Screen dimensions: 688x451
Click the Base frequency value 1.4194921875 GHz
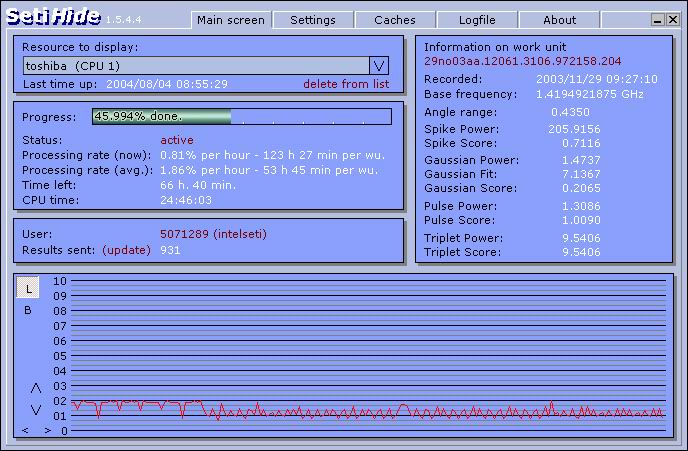click(590, 94)
